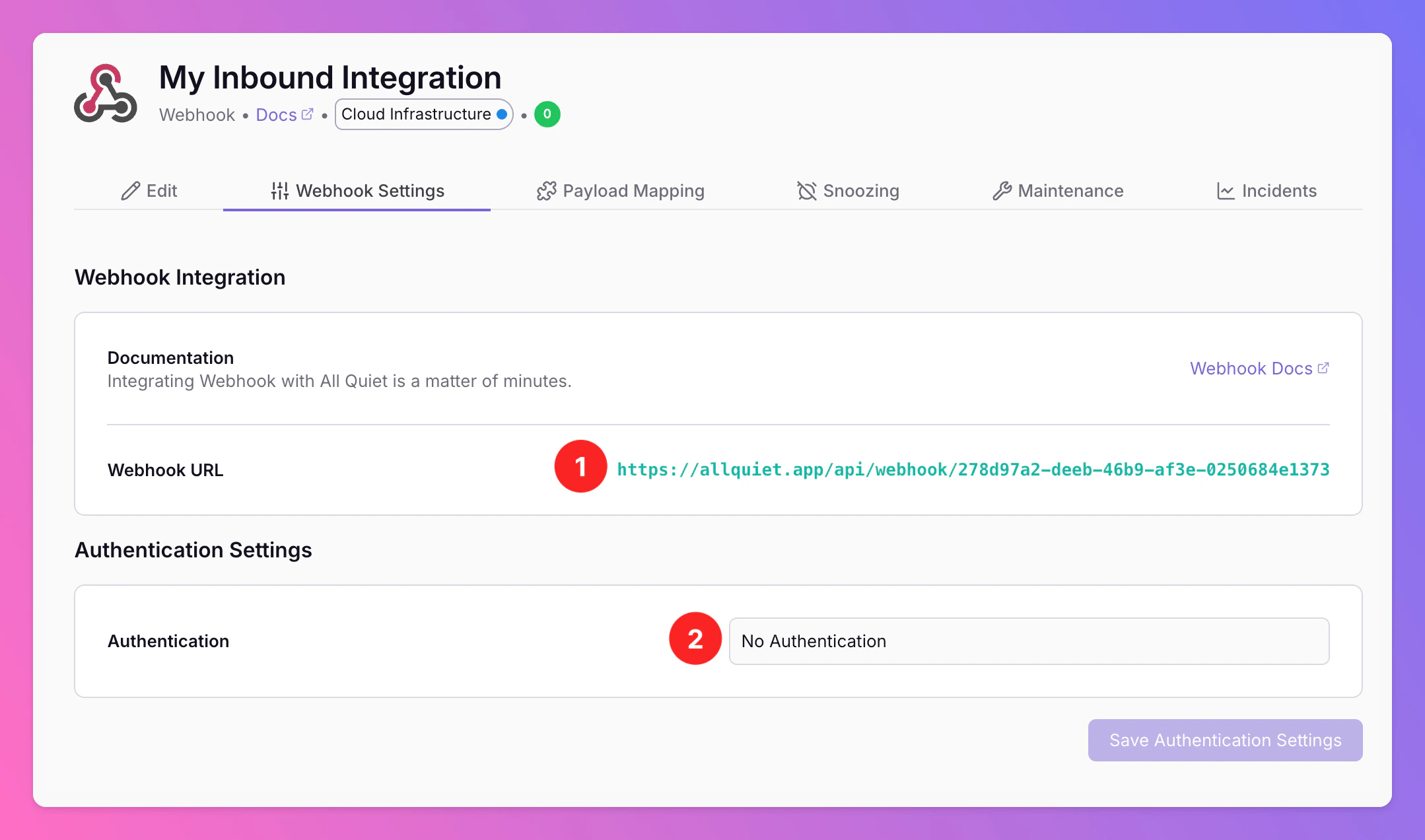Click the Incidents chart icon
The image size is (1425, 840).
1226,191
